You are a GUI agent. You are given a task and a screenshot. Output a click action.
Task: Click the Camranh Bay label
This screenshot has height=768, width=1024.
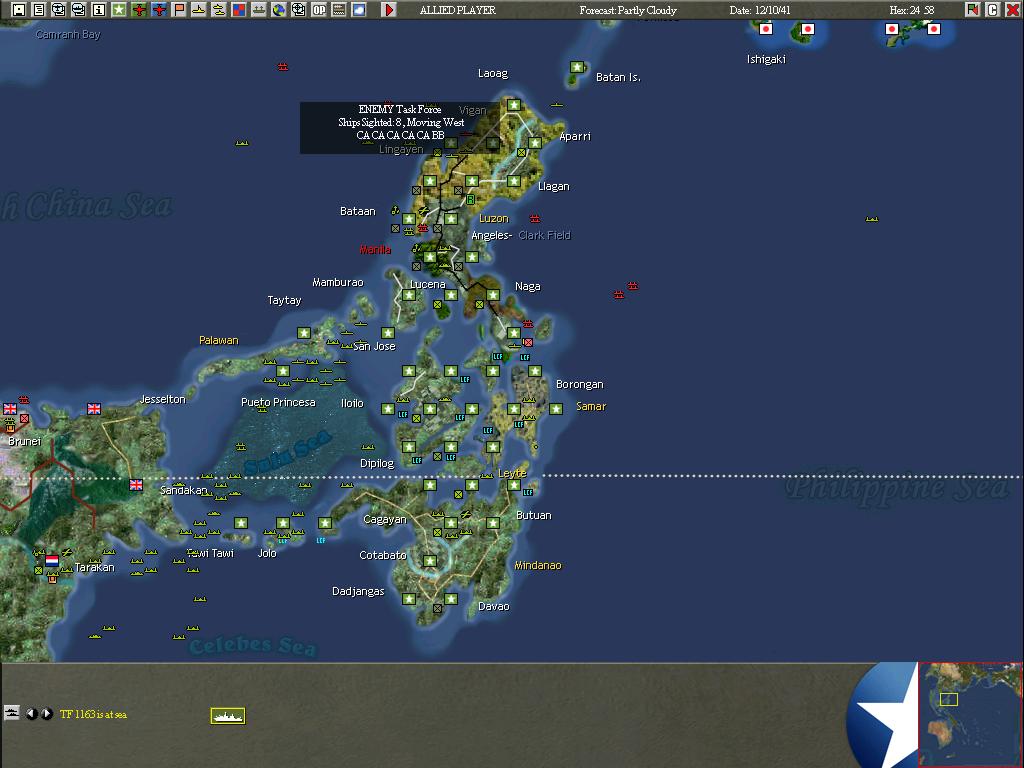[x=68, y=35]
